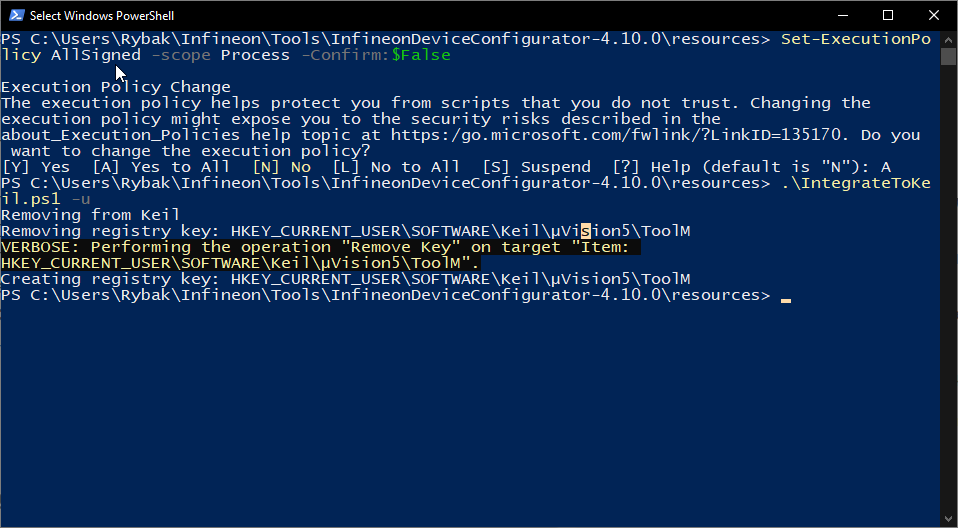Screen dimensions: 958x528
Task: Click the scrollbar up arrow
Action: 948,38
